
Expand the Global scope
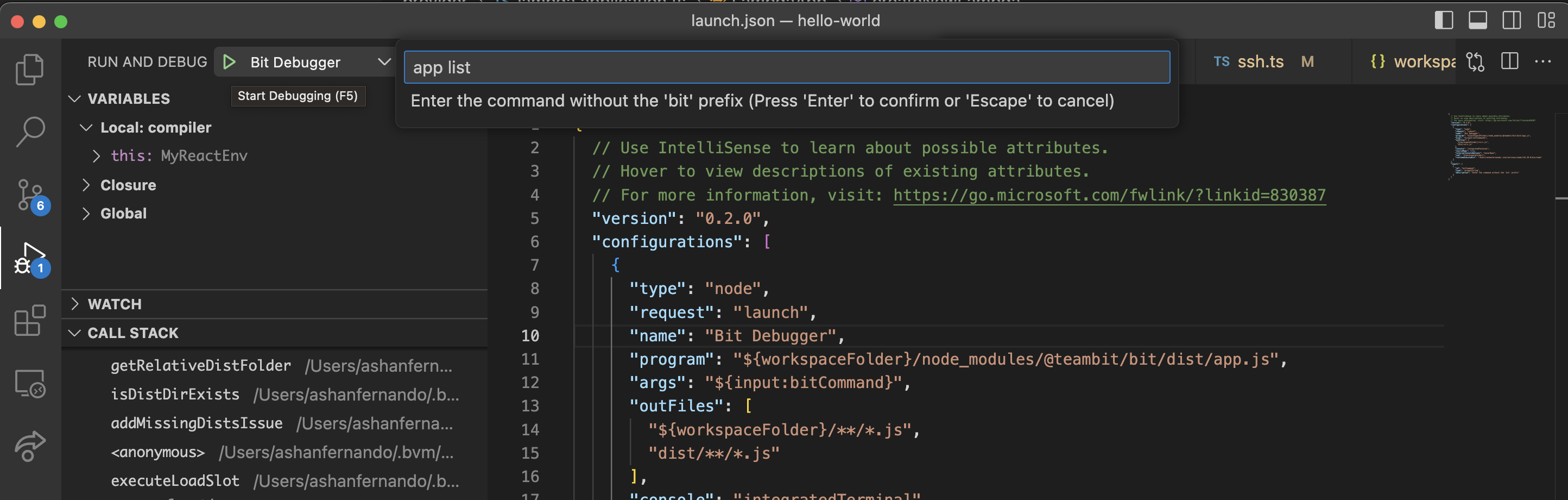[x=86, y=214]
